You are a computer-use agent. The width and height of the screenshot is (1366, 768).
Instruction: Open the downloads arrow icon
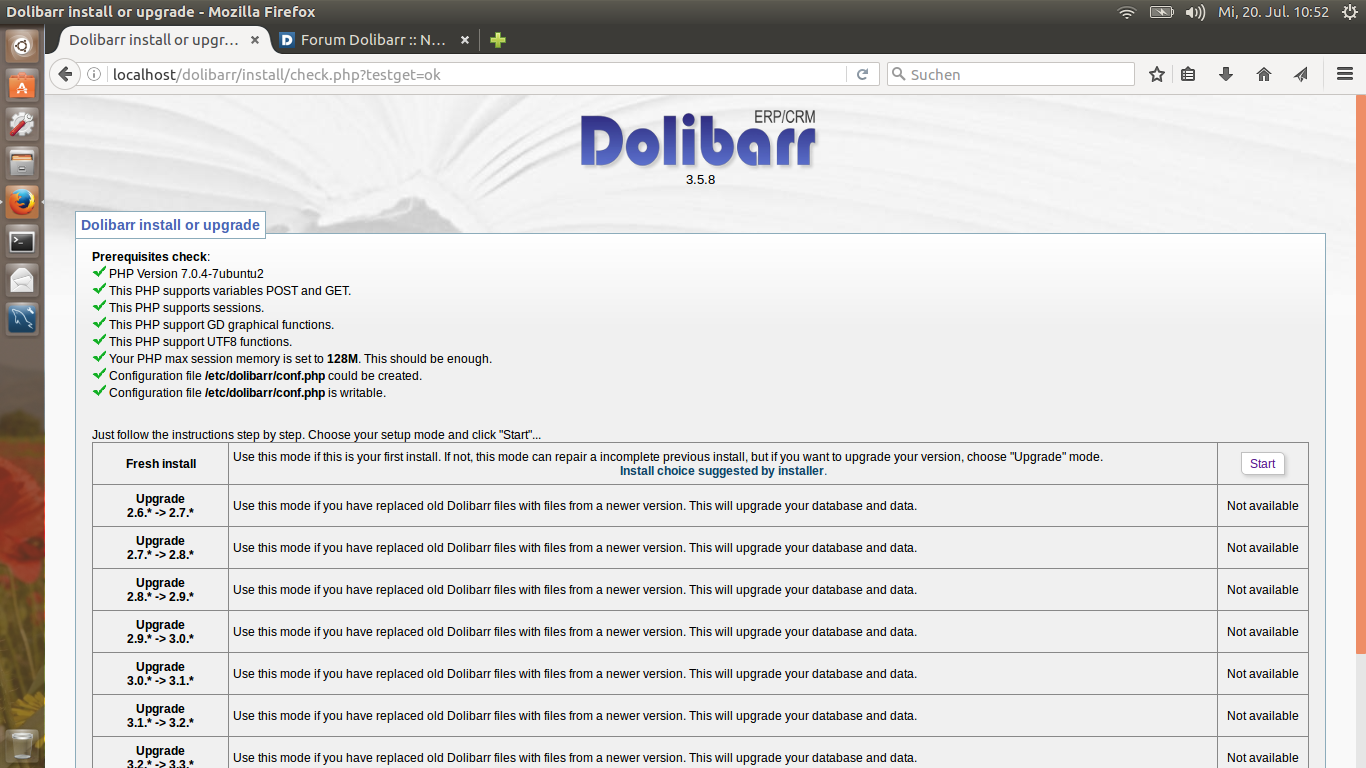pos(1226,74)
